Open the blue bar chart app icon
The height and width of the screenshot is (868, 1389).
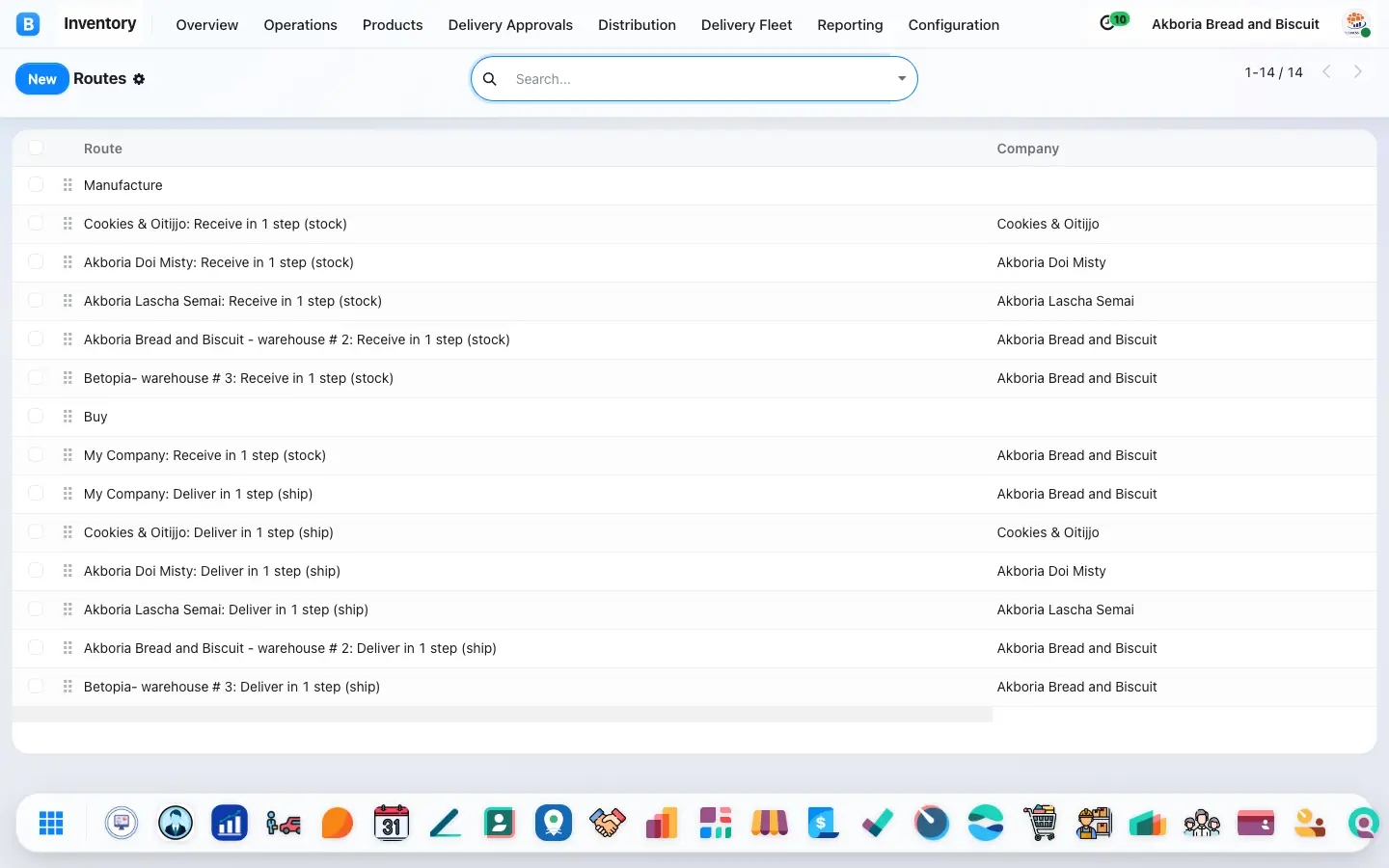(230, 823)
